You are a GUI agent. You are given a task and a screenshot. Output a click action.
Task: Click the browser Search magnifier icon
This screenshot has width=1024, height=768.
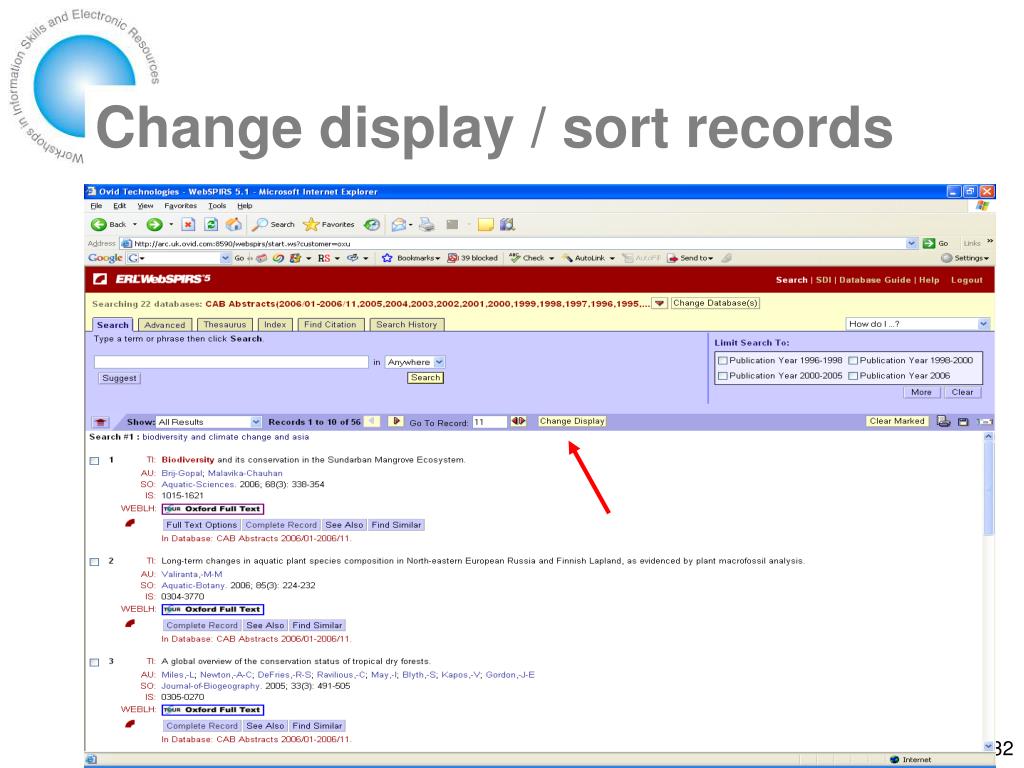[261, 224]
